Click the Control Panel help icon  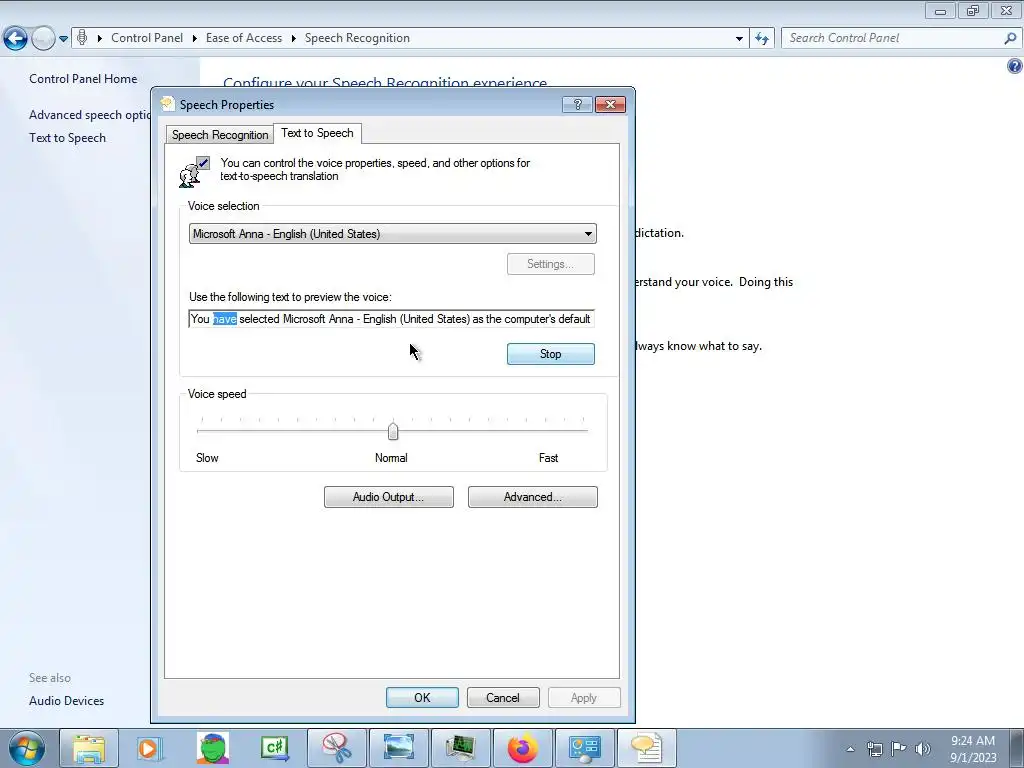click(x=1014, y=66)
